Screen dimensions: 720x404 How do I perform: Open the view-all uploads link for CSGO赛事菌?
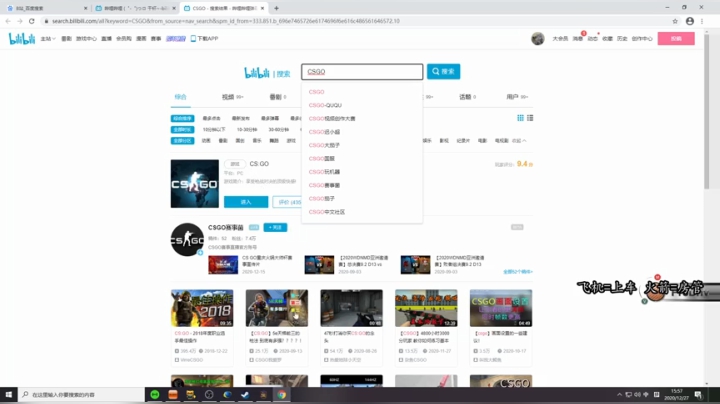518,272
